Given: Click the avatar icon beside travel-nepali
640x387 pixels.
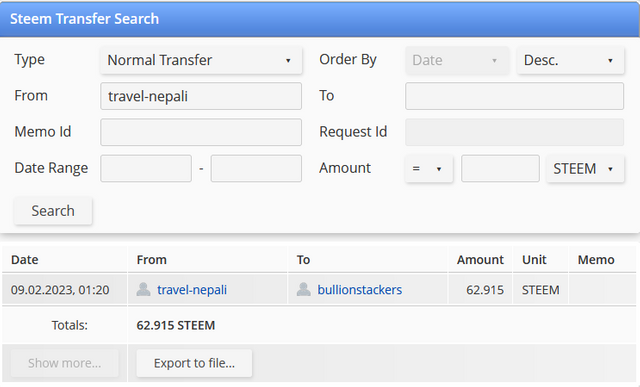Looking at the screenshot, I should (143, 289).
